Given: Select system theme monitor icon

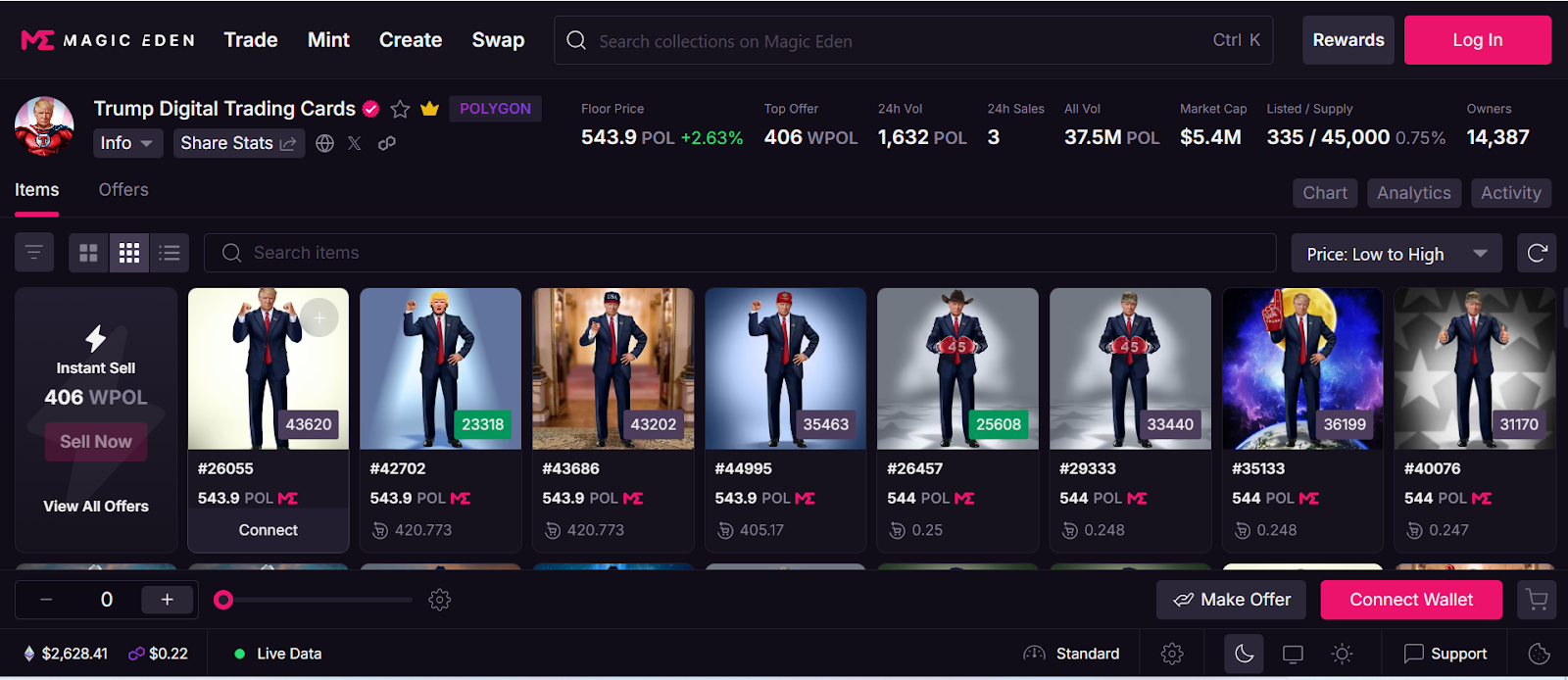Looking at the screenshot, I should [1293, 654].
